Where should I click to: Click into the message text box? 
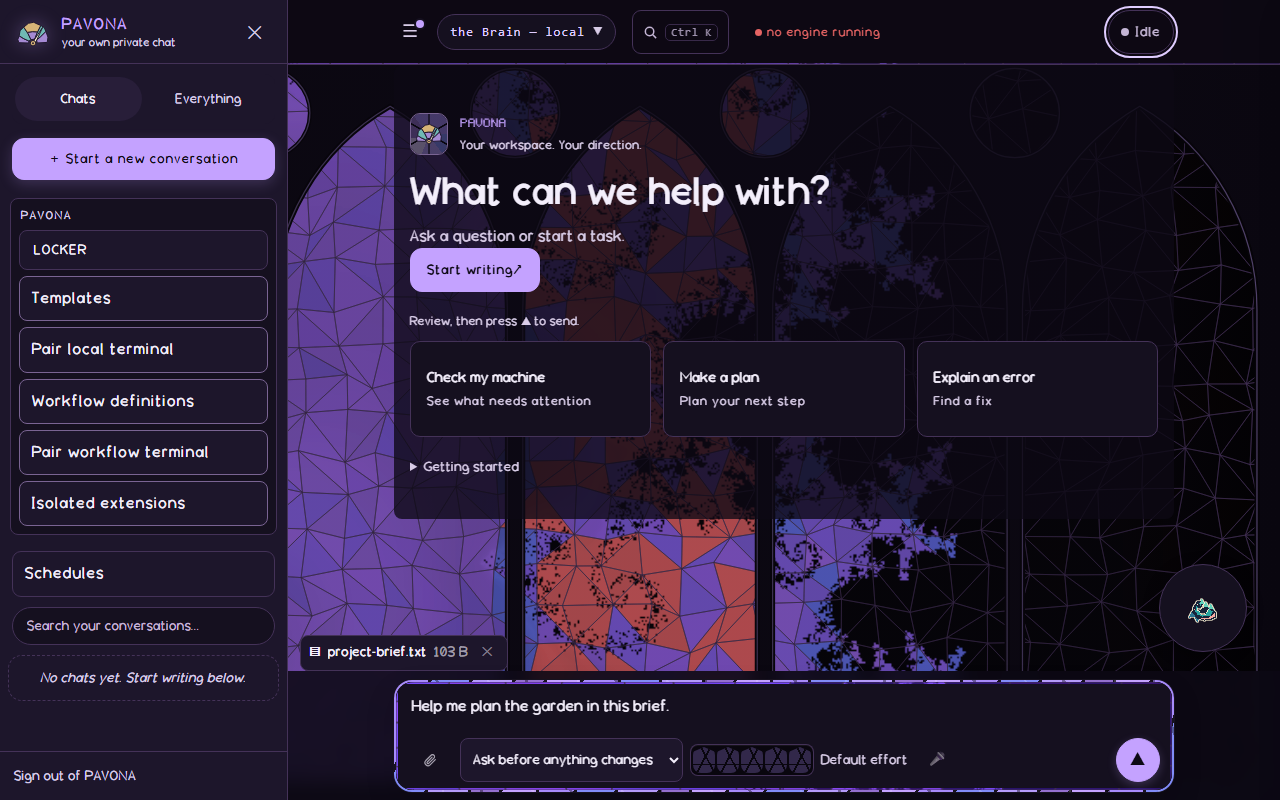click(x=784, y=707)
